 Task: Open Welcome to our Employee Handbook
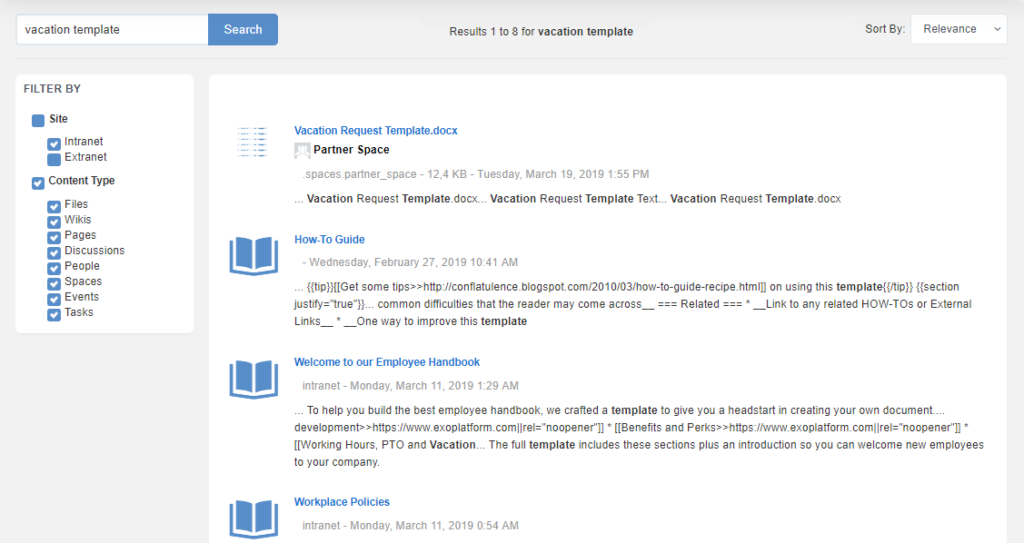(x=387, y=362)
